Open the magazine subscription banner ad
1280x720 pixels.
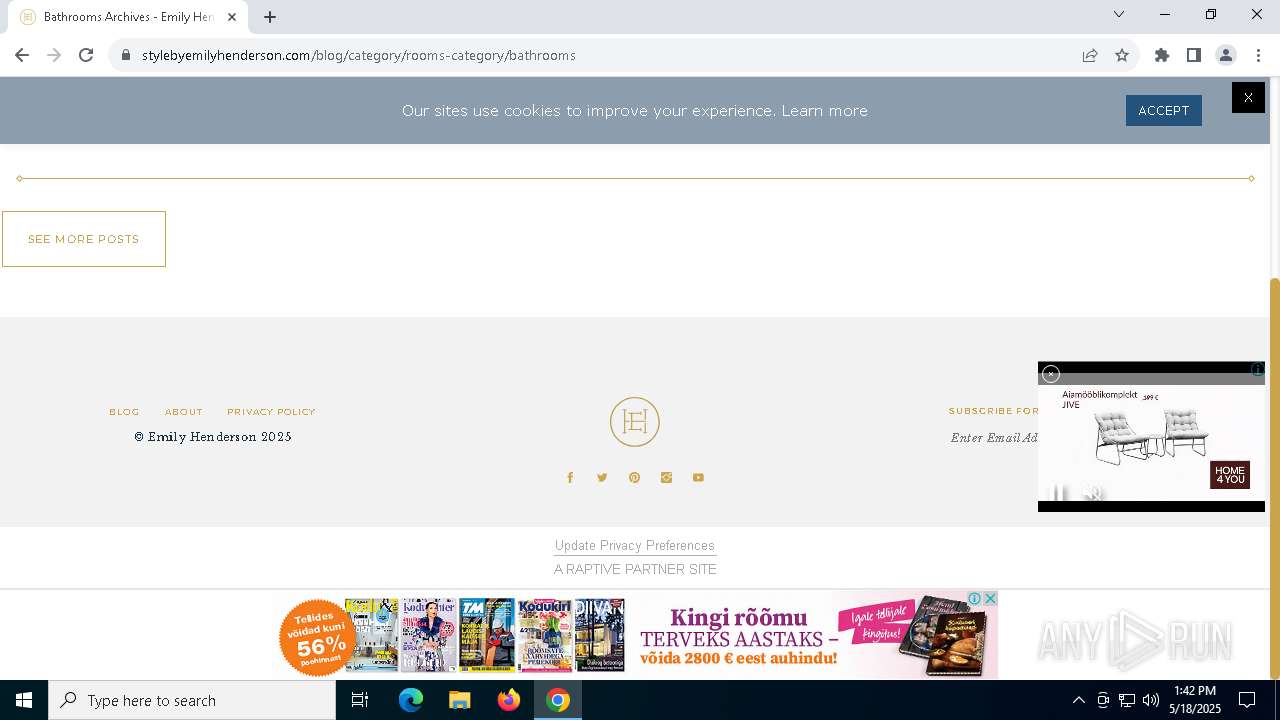pos(636,636)
